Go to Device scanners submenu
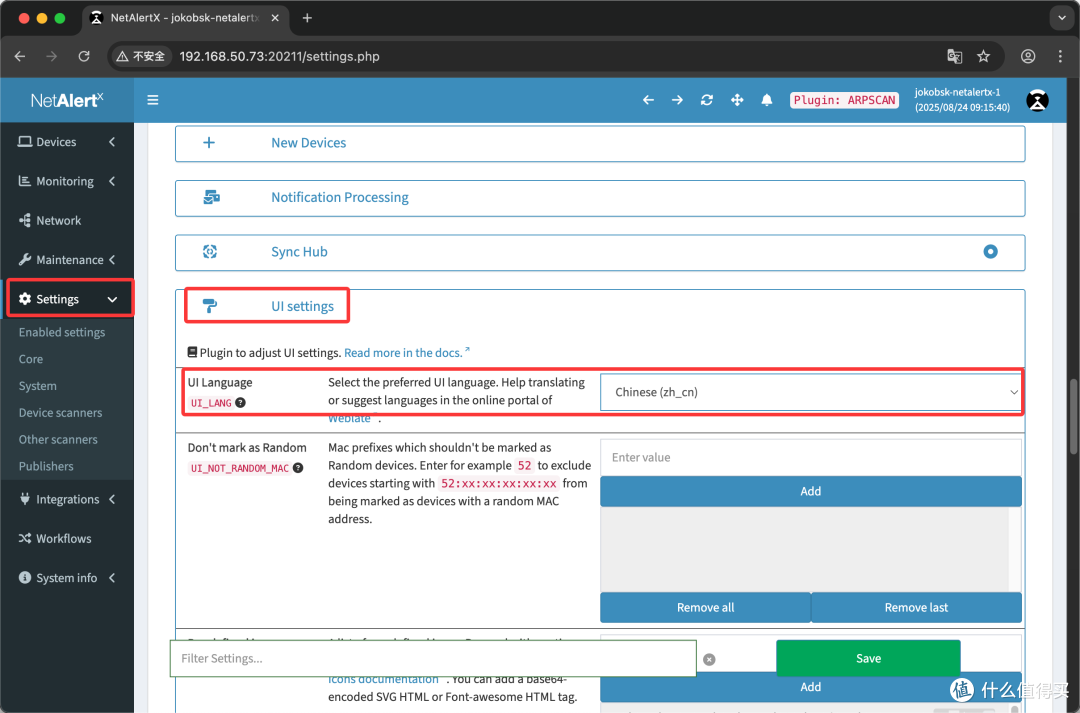Viewport: 1080px width, 713px height. (61, 413)
